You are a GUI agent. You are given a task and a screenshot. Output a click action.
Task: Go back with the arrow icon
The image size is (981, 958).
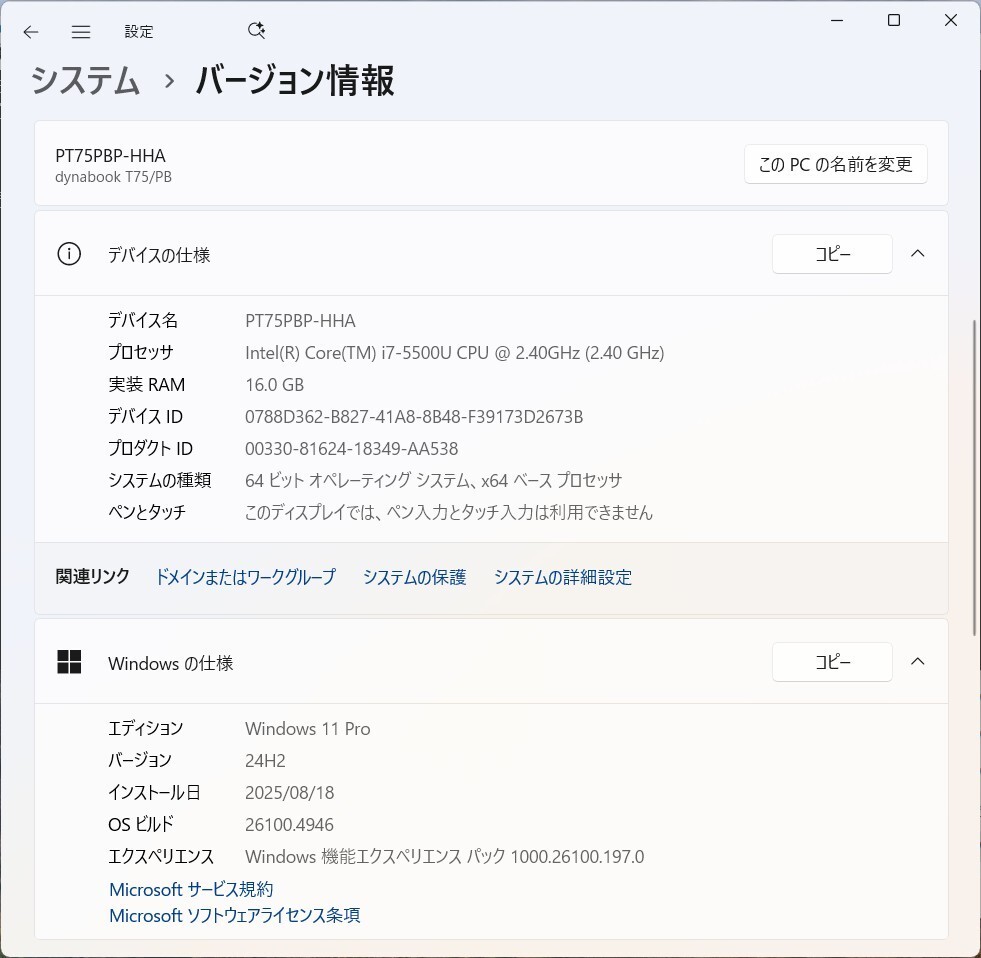[x=31, y=32]
